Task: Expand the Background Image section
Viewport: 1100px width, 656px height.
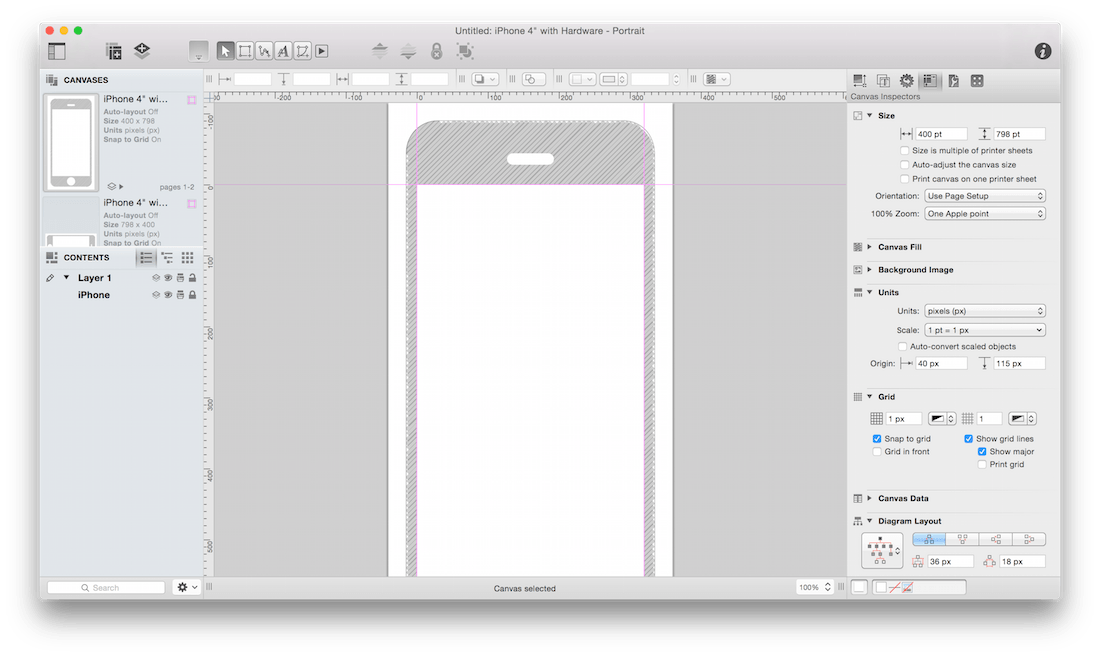Action: pos(870,269)
